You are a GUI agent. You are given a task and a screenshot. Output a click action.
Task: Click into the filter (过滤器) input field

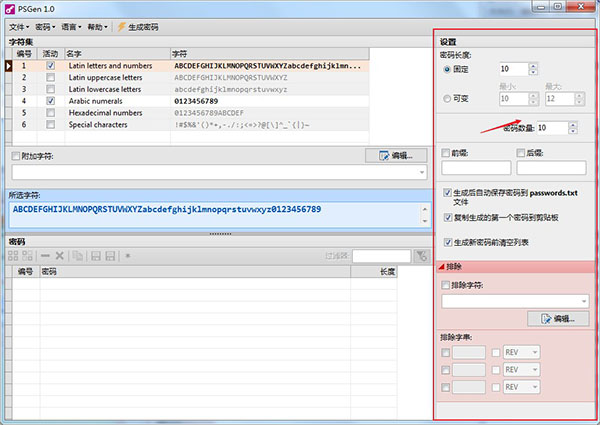point(382,256)
